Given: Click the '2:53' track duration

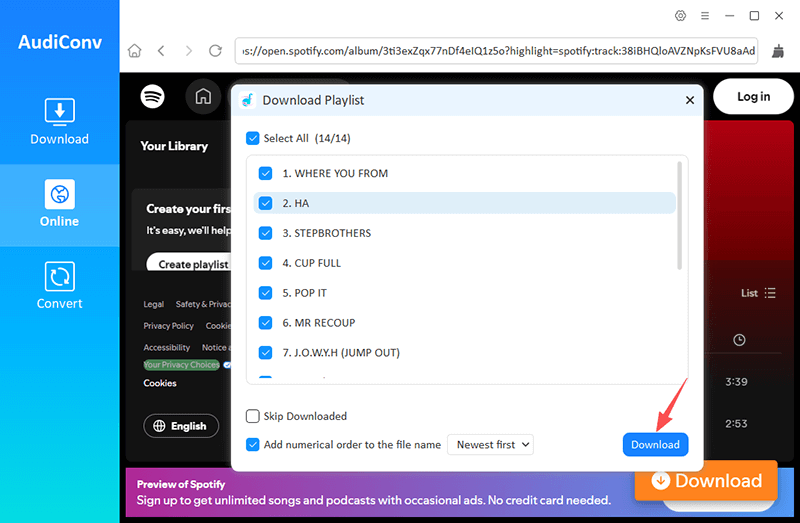Looking at the screenshot, I should [x=736, y=424].
